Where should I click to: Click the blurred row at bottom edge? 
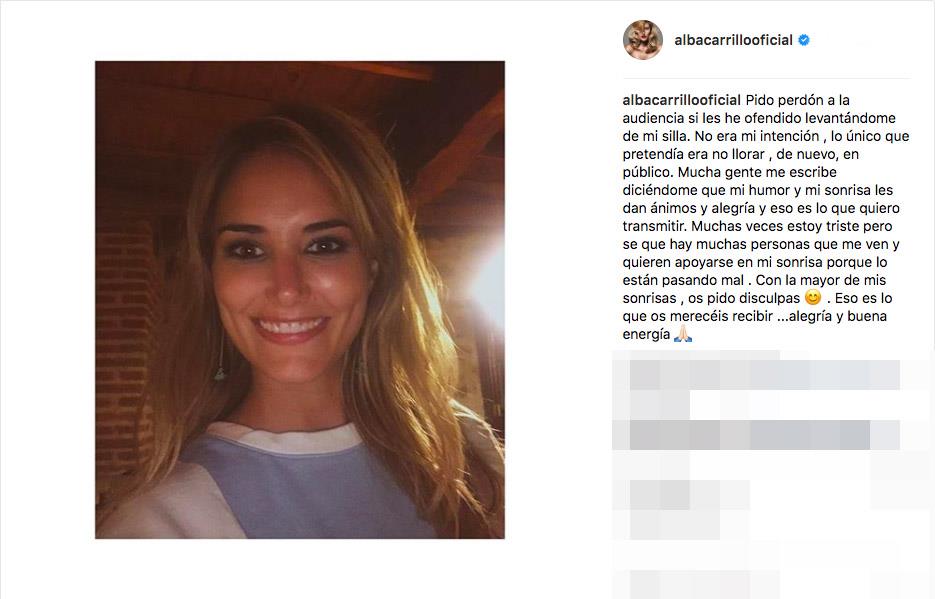[x=704, y=584]
